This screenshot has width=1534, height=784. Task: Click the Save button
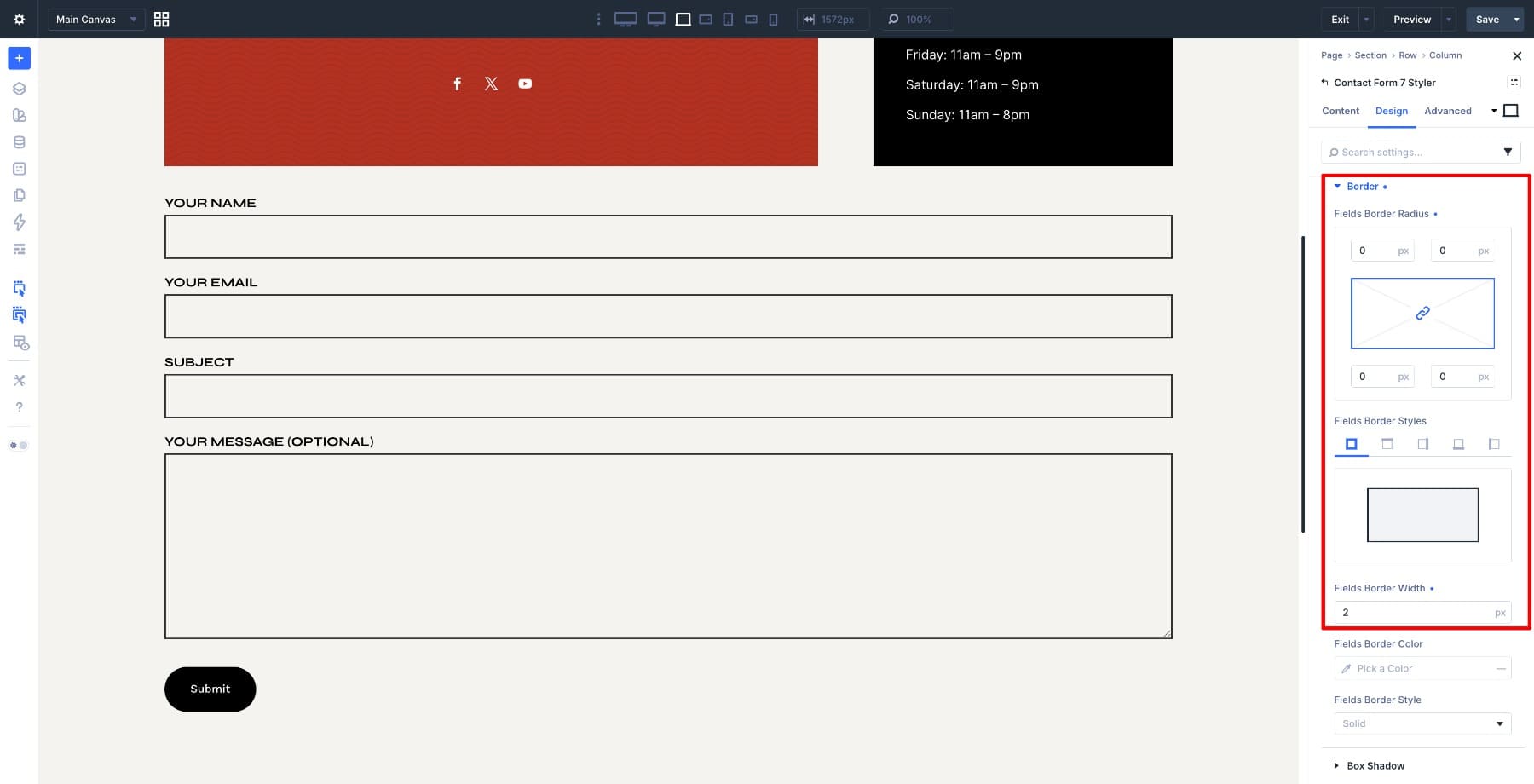[1487, 19]
